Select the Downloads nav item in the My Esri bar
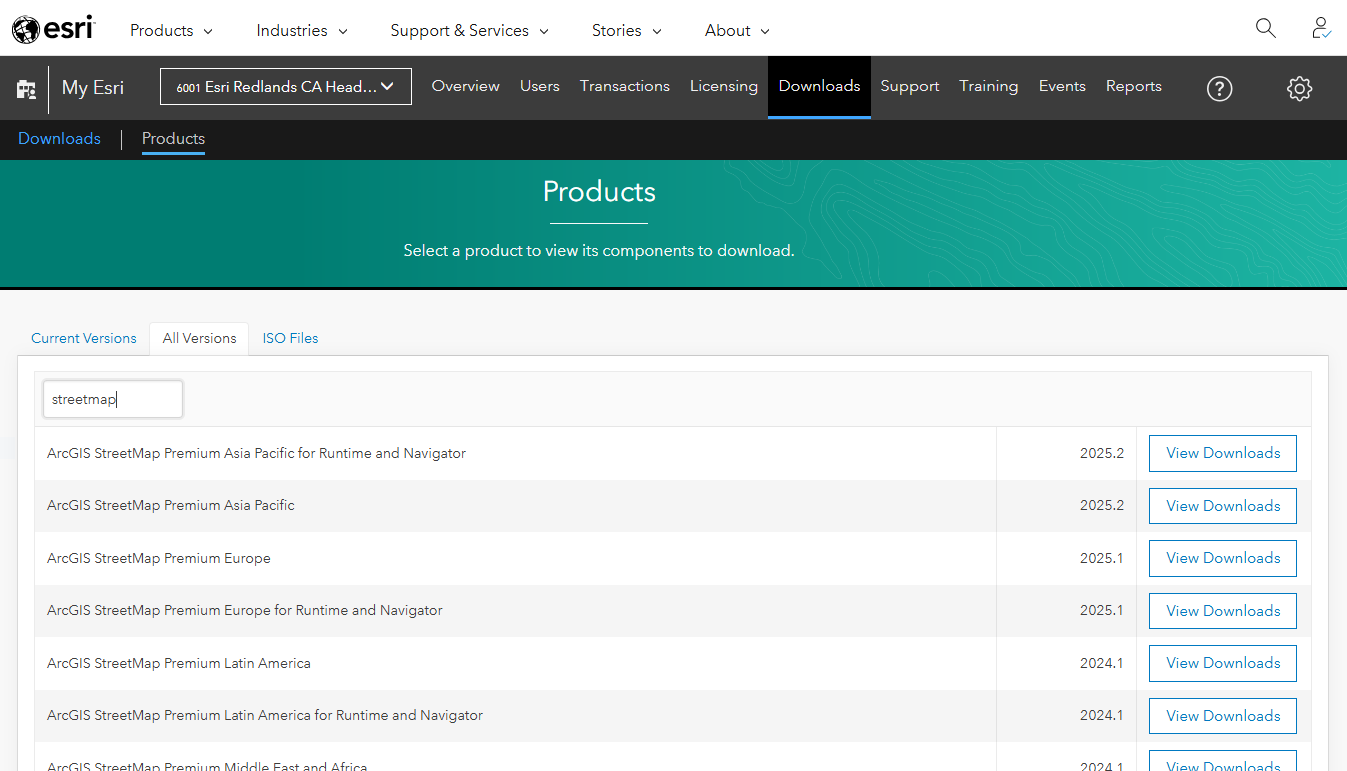The width and height of the screenshot is (1347, 771). [820, 86]
